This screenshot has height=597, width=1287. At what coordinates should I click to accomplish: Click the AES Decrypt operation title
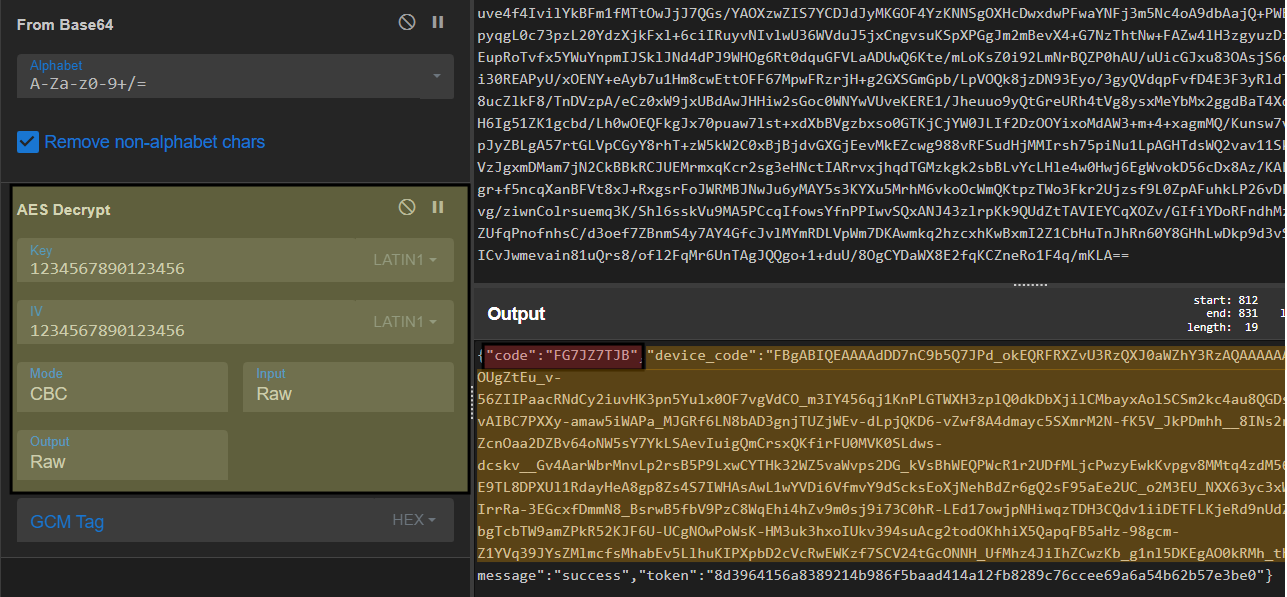pos(64,210)
